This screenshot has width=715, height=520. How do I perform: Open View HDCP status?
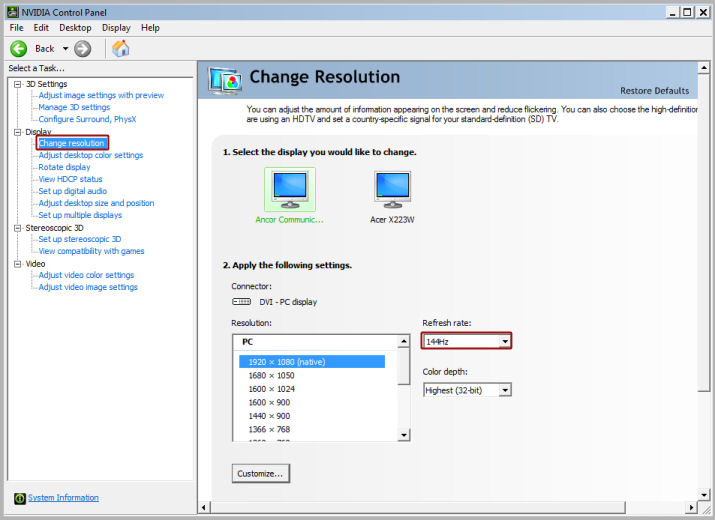[x=70, y=179]
